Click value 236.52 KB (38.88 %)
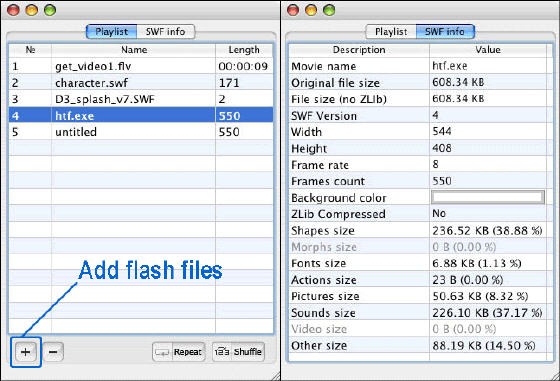The width and height of the screenshot is (560, 381). (487, 231)
